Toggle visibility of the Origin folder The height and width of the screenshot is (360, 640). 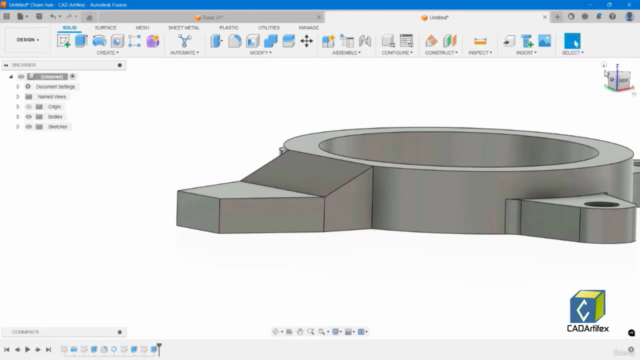[29, 107]
